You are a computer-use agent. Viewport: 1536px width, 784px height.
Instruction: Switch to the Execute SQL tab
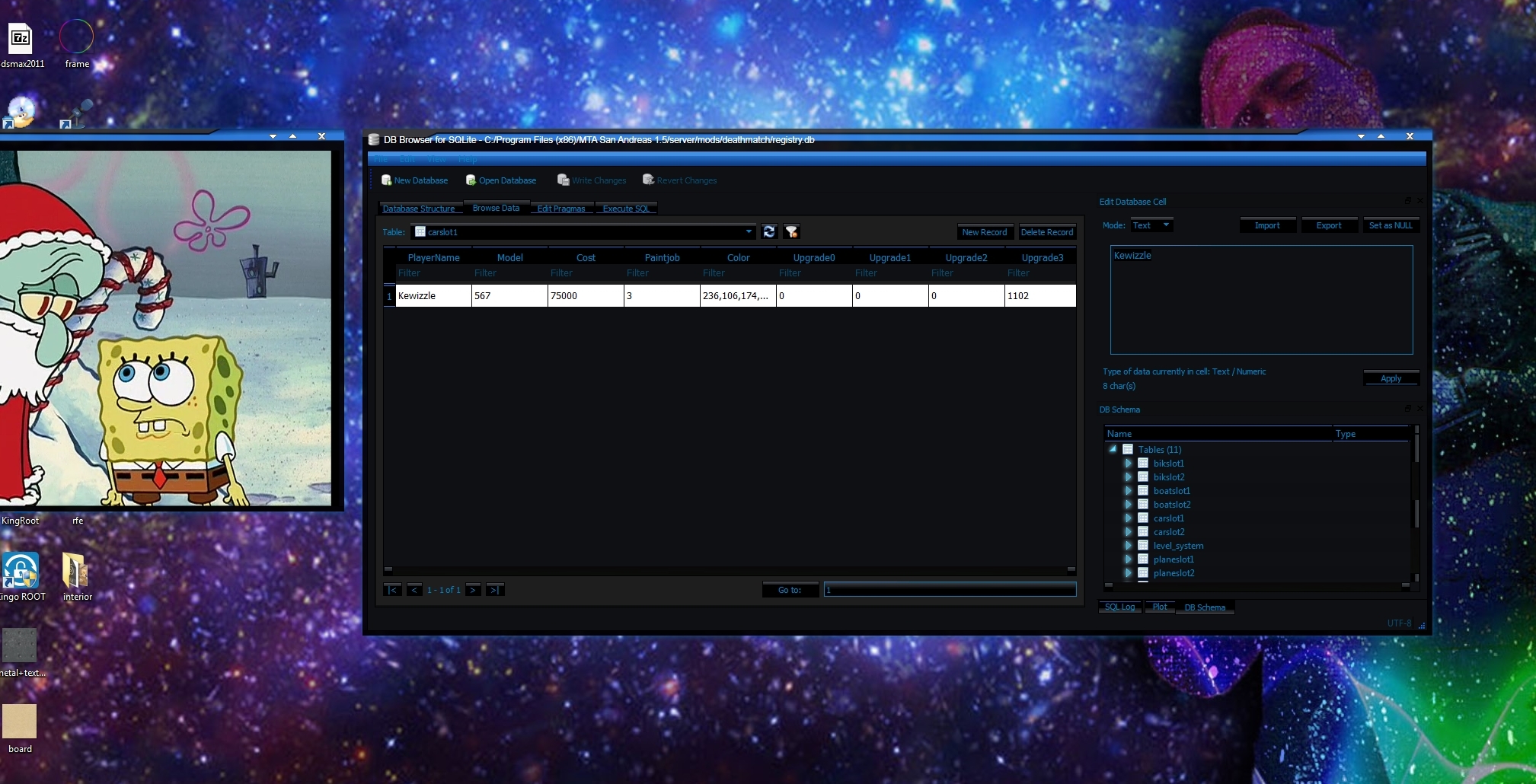[626, 209]
